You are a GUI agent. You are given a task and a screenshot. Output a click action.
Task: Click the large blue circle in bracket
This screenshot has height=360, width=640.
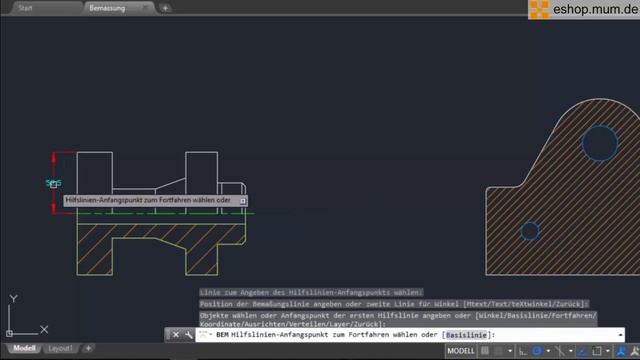click(x=600, y=144)
